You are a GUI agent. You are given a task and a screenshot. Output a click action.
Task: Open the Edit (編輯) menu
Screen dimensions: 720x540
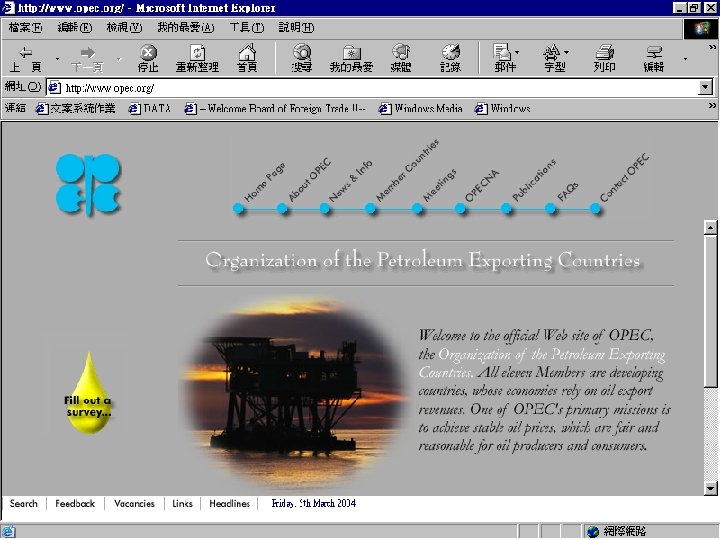[x=74, y=28]
